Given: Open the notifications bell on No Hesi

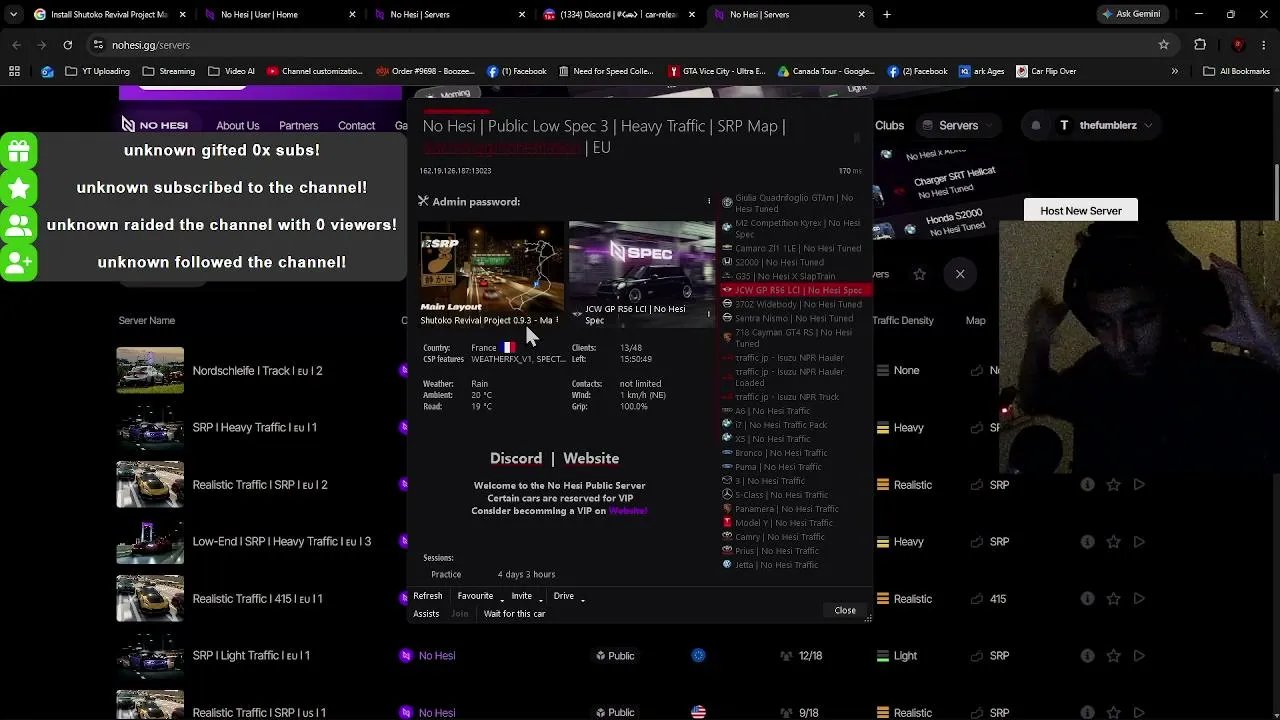Looking at the screenshot, I should click(1036, 125).
